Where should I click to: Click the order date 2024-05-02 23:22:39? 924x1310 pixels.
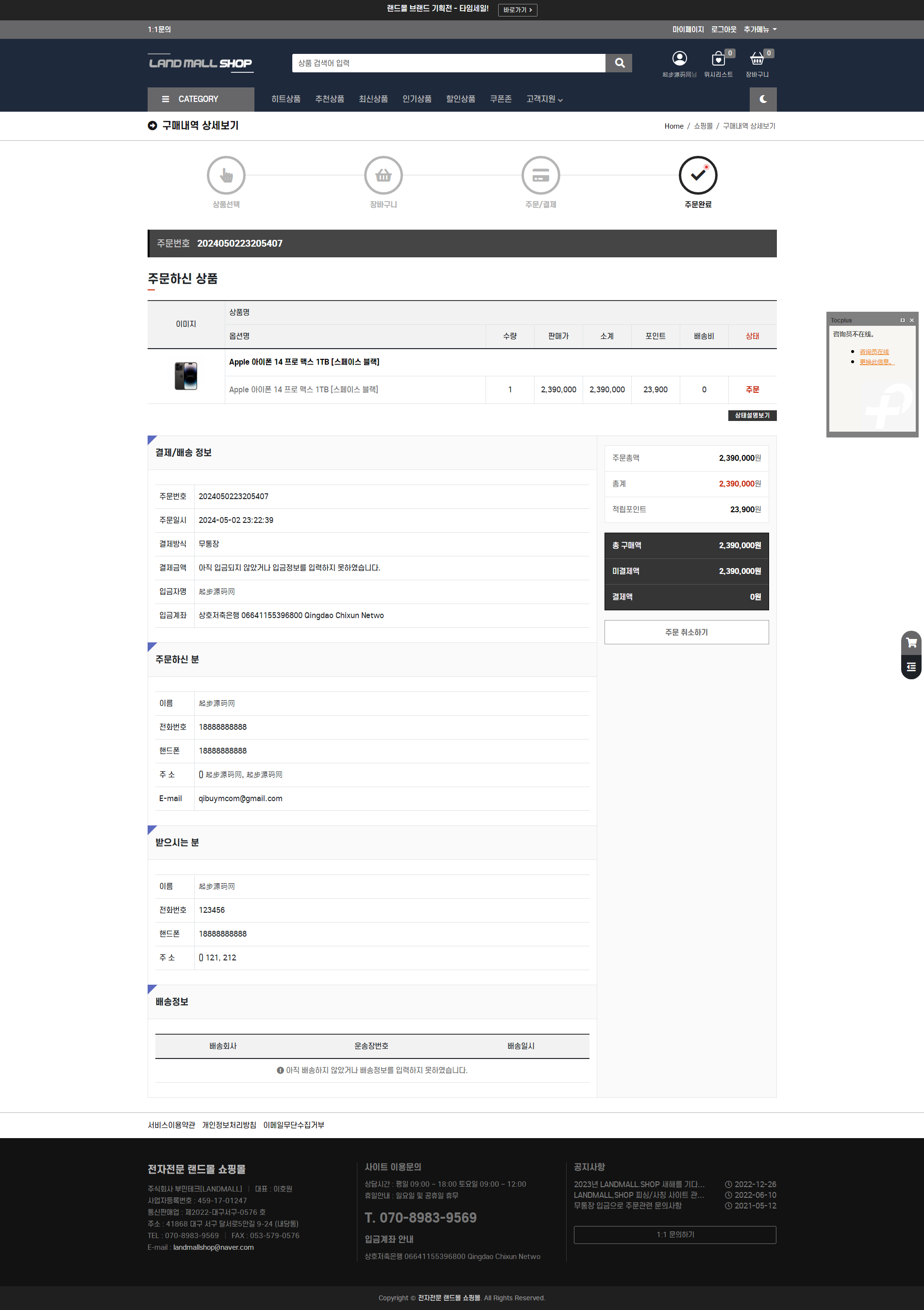point(235,521)
